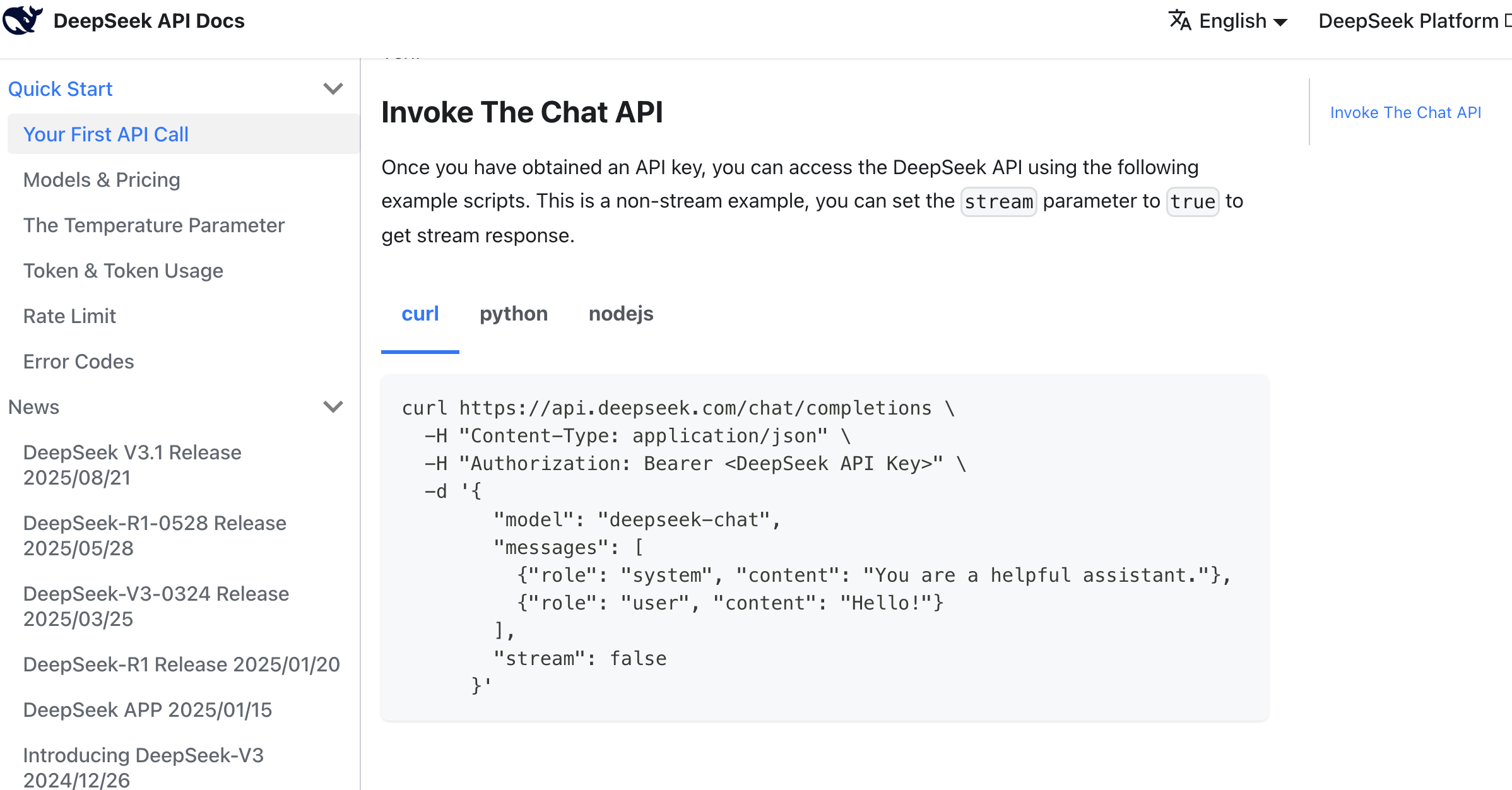Jump to Invoke The Chat API anchor

click(x=1405, y=112)
